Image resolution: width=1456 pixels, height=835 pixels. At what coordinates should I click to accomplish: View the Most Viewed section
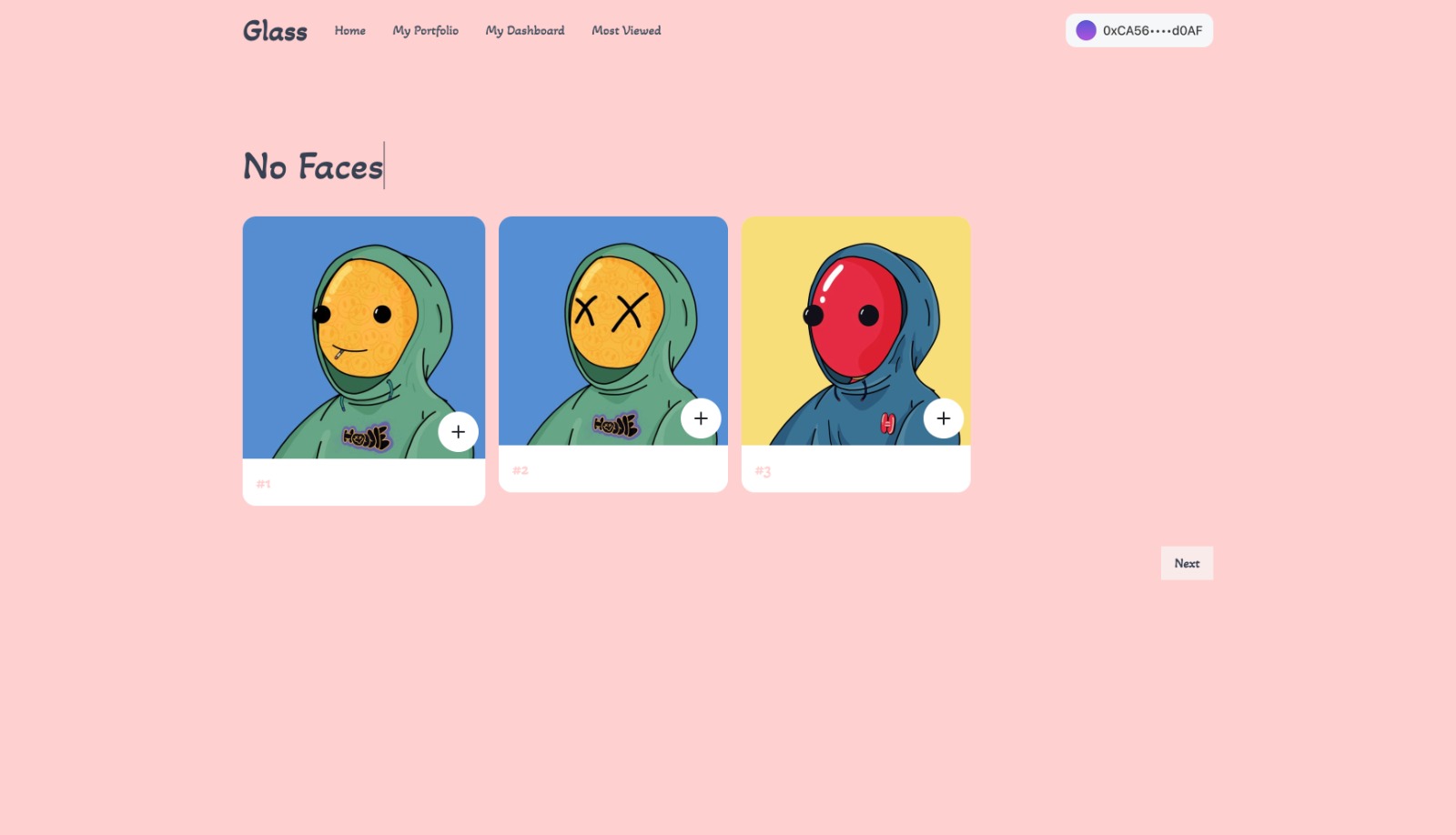(626, 31)
